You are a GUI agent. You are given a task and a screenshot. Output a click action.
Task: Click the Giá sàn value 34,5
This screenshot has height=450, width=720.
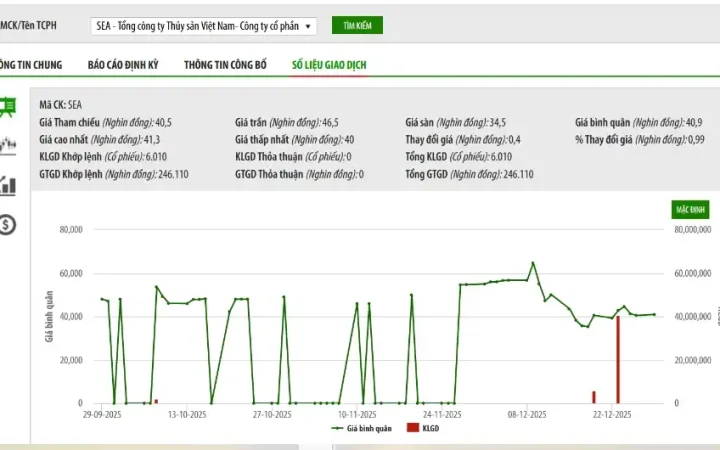(498, 123)
